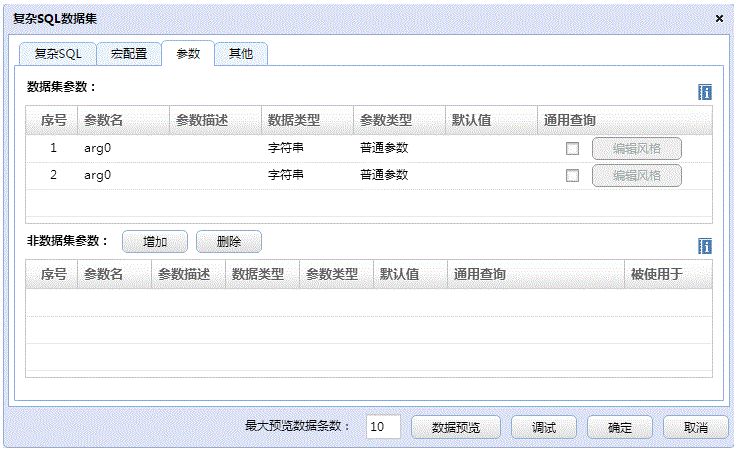Tick the 通用查询 checkbox in row 1

[572, 149]
